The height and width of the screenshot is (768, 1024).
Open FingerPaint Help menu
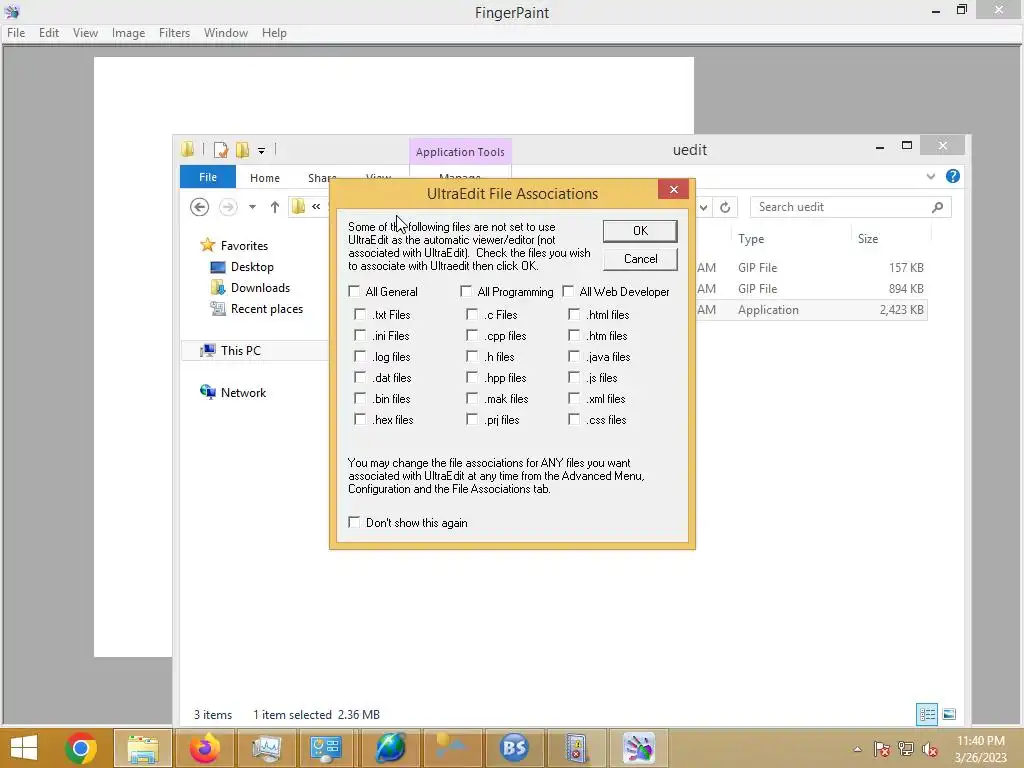[x=274, y=33]
